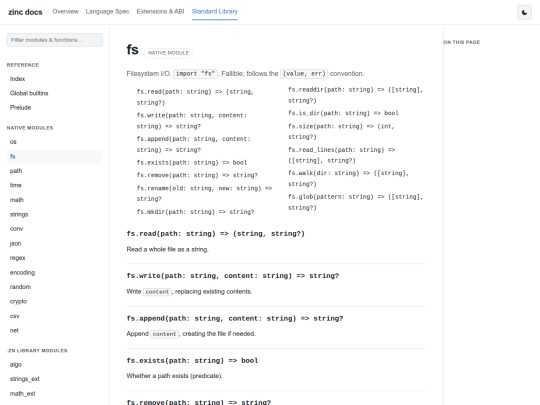Open the conv module page
This screenshot has width=540, height=405.
(54, 229)
